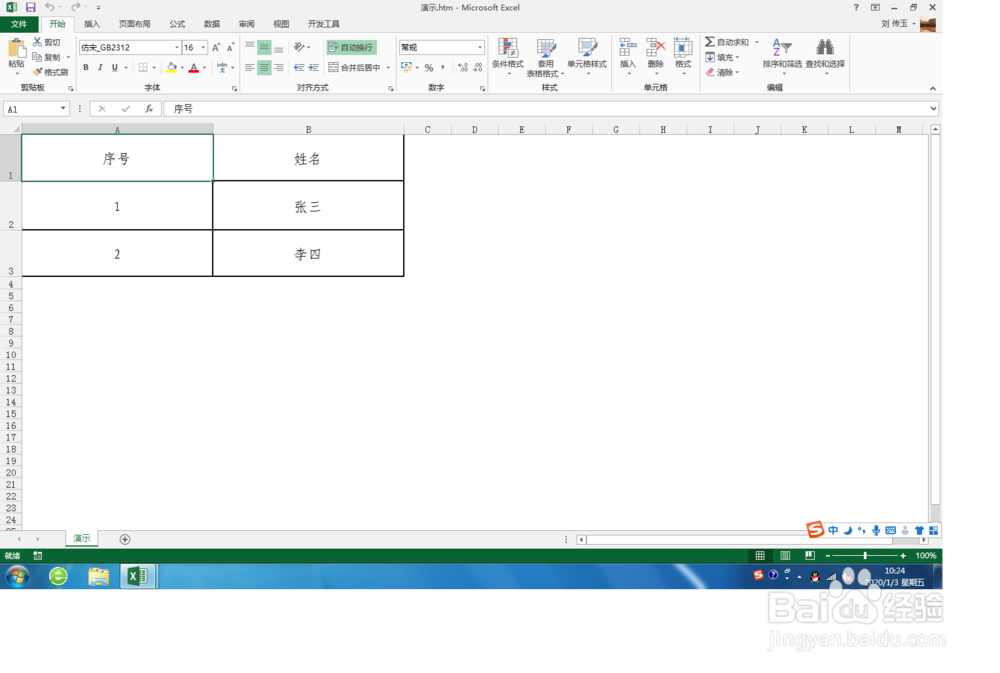Click the red font color A
Viewport: 1000px width, 673px height.
[x=194, y=68]
